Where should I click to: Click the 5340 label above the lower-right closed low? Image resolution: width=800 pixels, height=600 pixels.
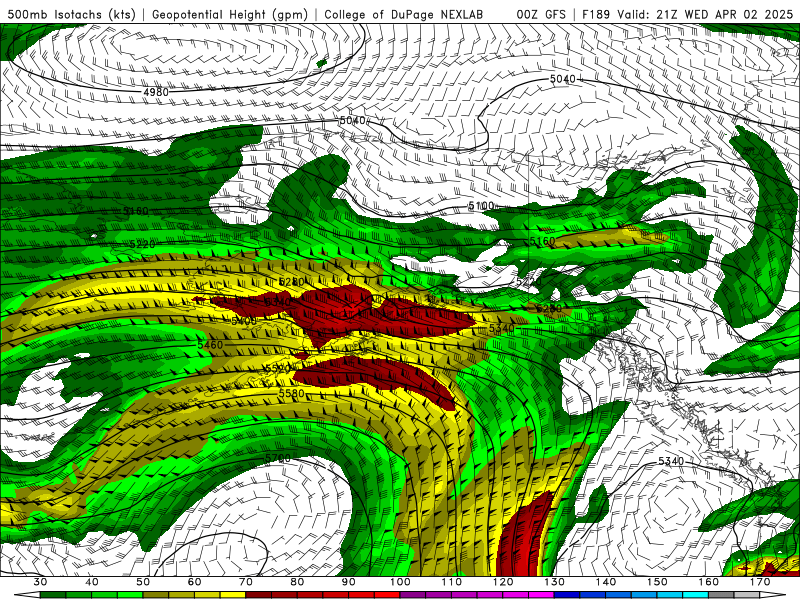coord(670,461)
